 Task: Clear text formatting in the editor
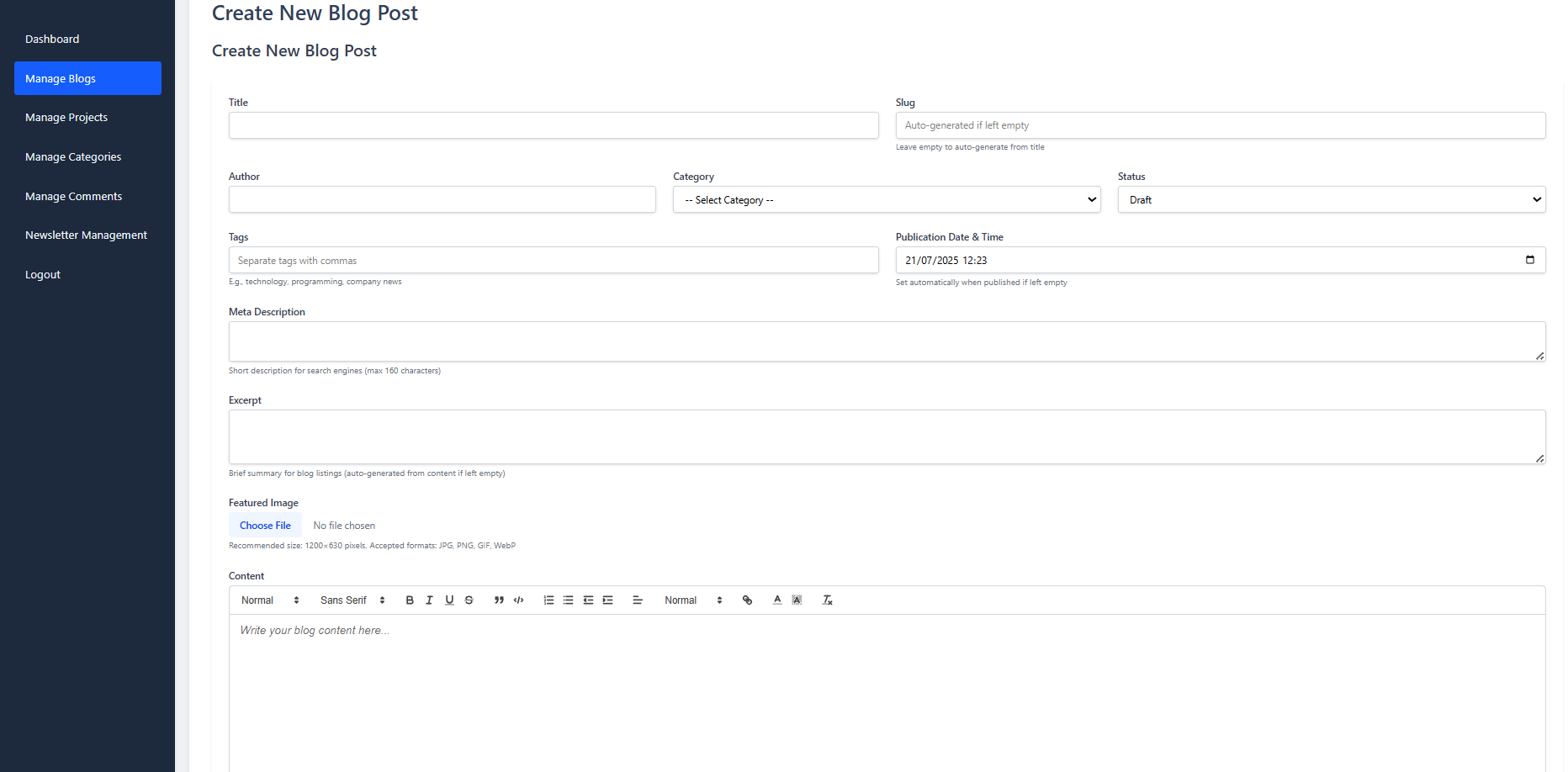click(x=827, y=600)
